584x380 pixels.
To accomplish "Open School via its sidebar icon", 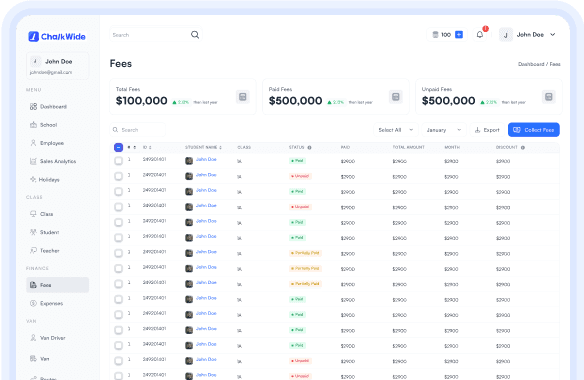I will pos(33,125).
